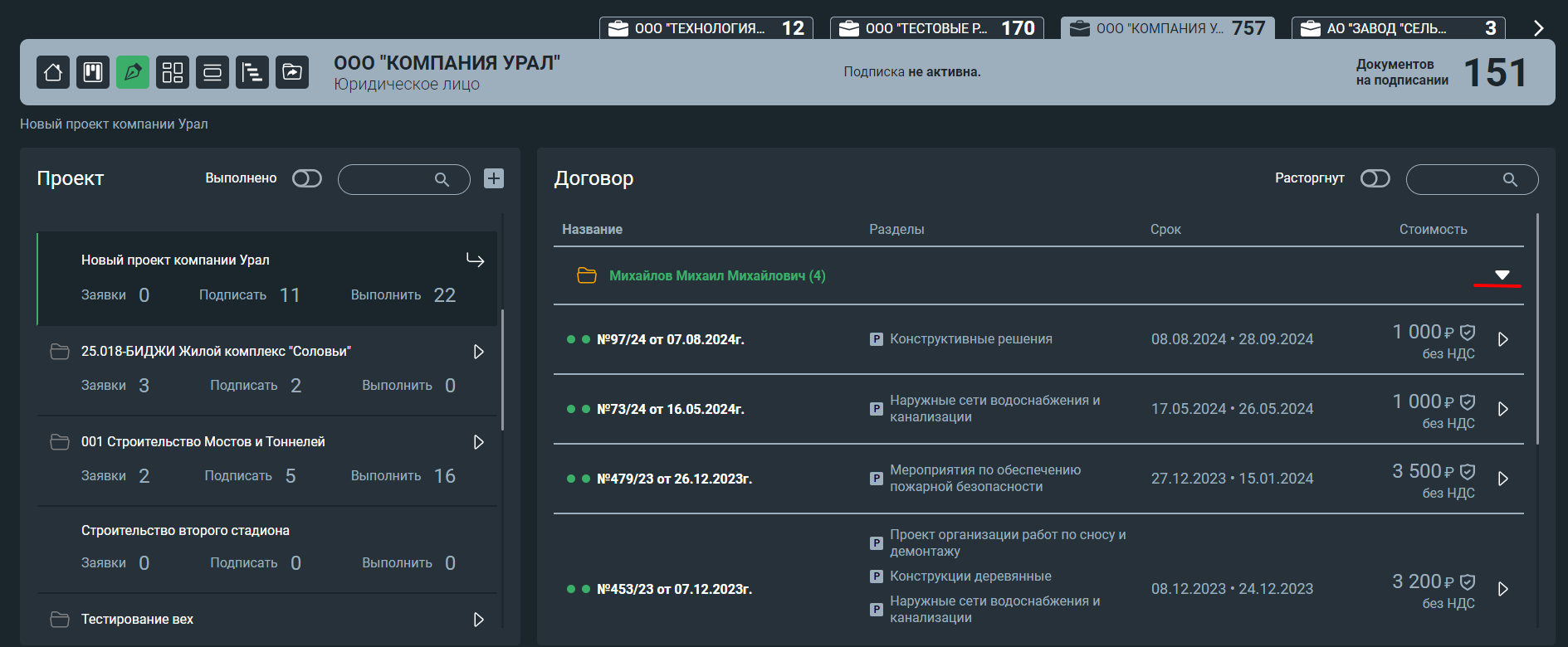The height and width of the screenshot is (647, 1568).
Task: Expand the 25.018-БИДЖИ Жилой комплекс project
Action: click(x=479, y=352)
